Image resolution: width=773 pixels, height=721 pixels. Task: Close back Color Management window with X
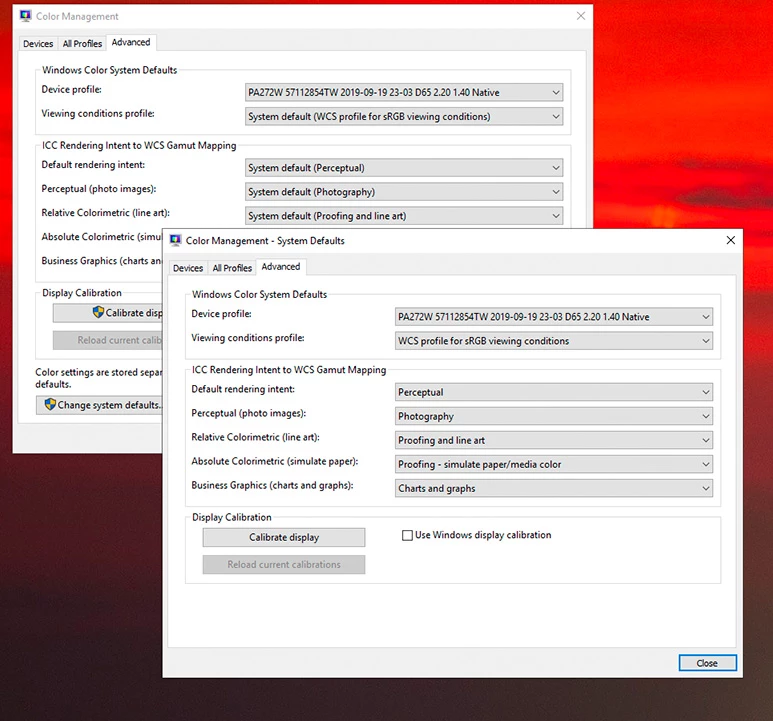tap(581, 16)
